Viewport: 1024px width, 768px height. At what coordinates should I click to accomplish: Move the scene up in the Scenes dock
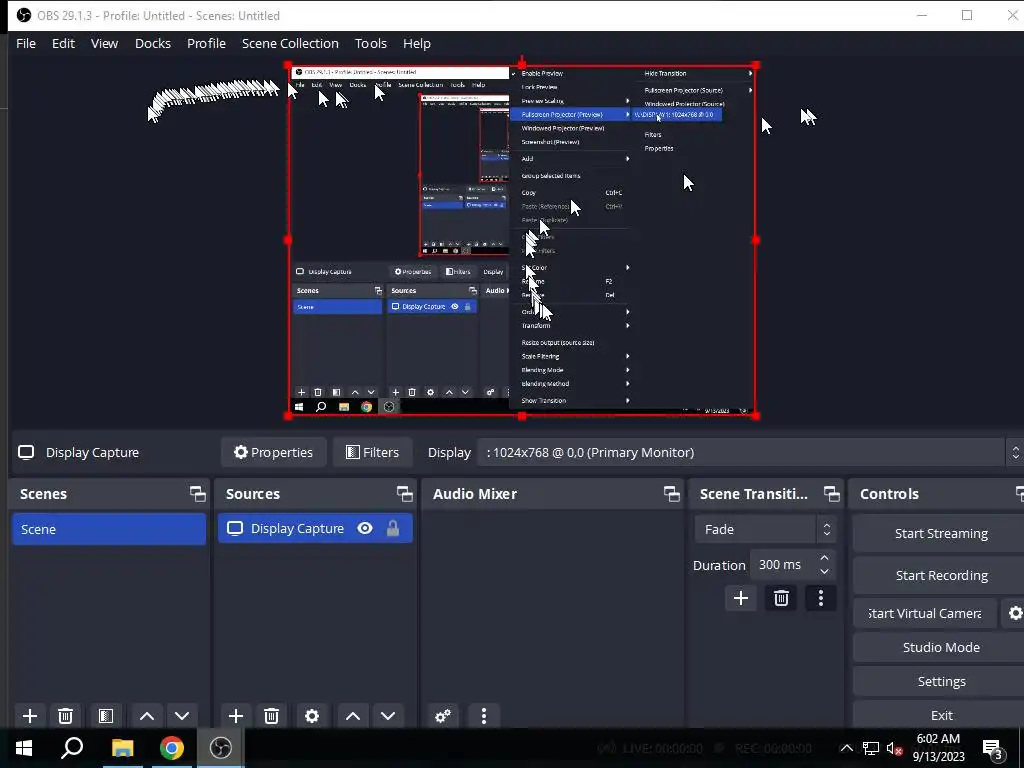pyautogui.click(x=147, y=716)
